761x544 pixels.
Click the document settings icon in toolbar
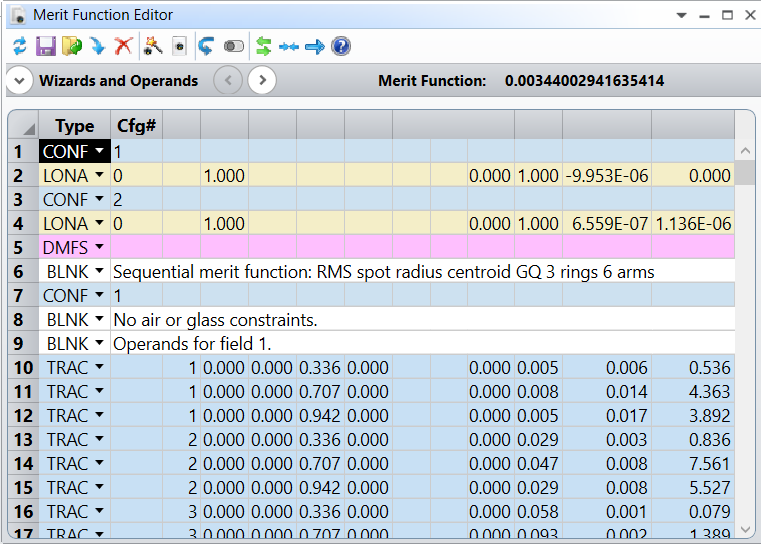tap(180, 47)
